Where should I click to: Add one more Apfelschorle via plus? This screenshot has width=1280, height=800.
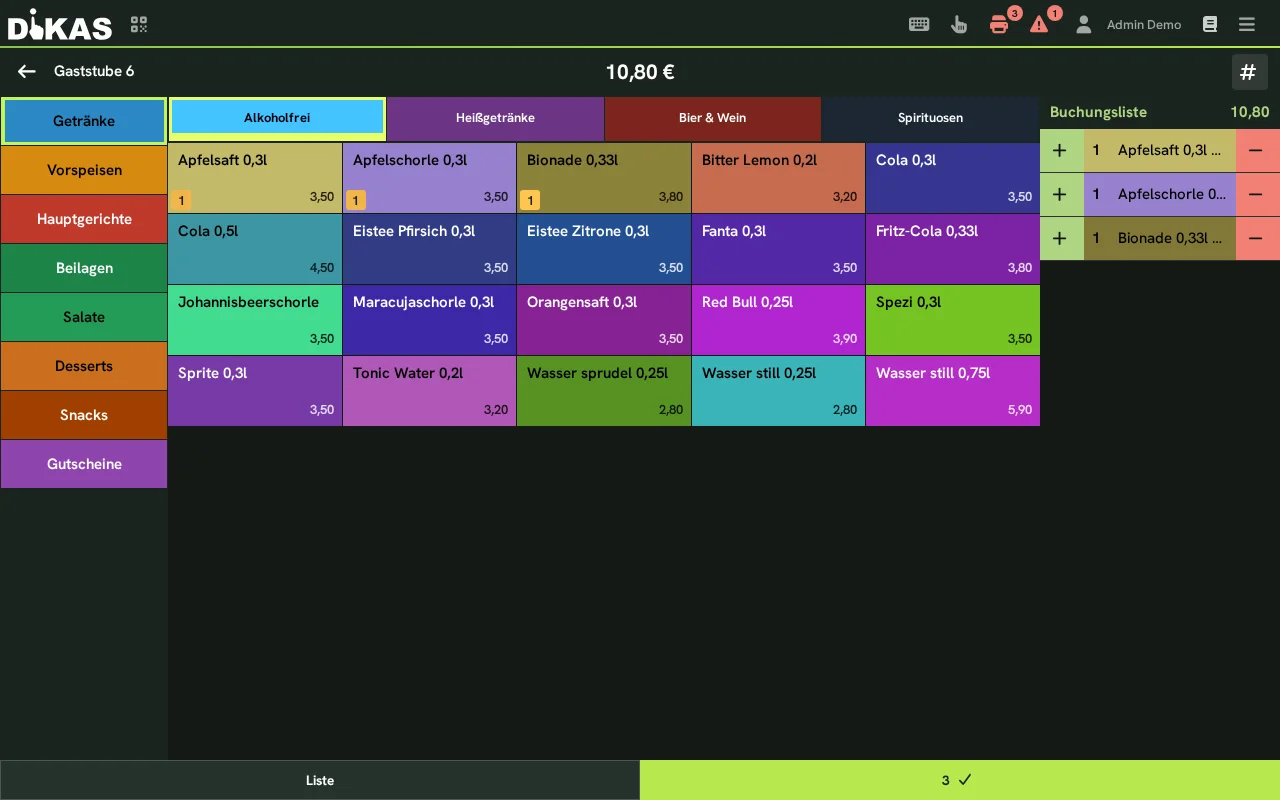point(1061,194)
